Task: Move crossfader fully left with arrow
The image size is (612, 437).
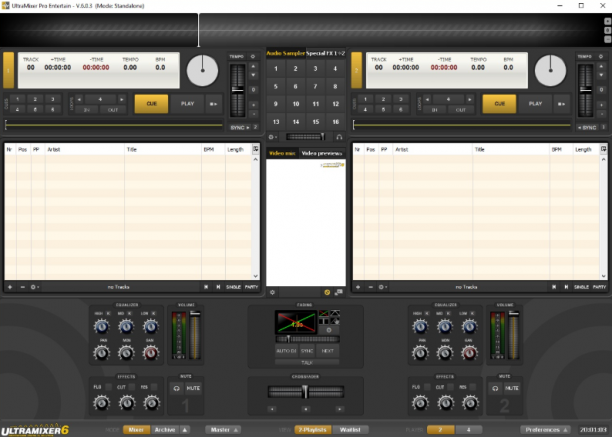Action: [x=272, y=409]
